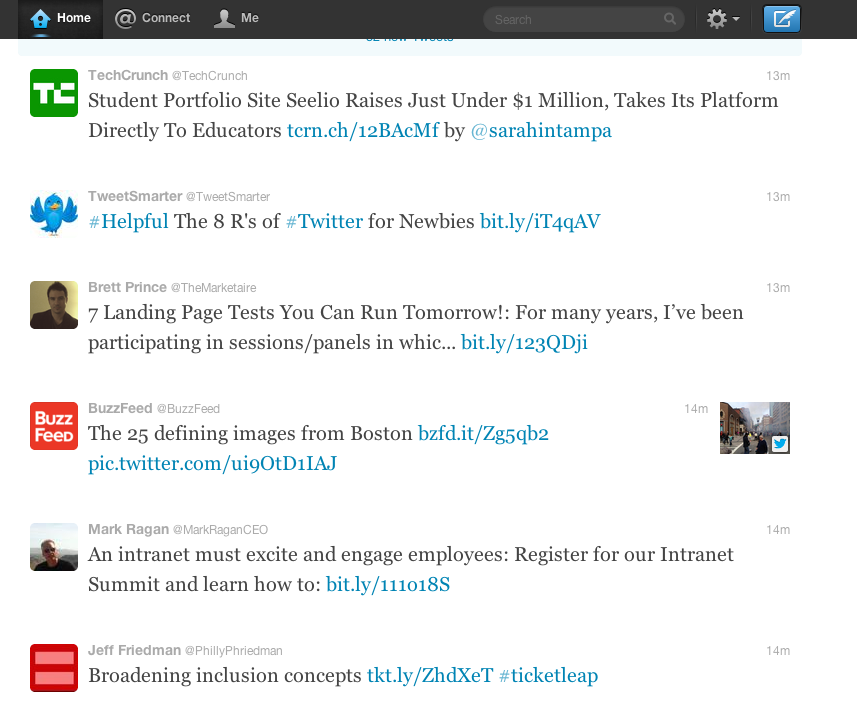Open the Boston photo thumbnail

755,428
